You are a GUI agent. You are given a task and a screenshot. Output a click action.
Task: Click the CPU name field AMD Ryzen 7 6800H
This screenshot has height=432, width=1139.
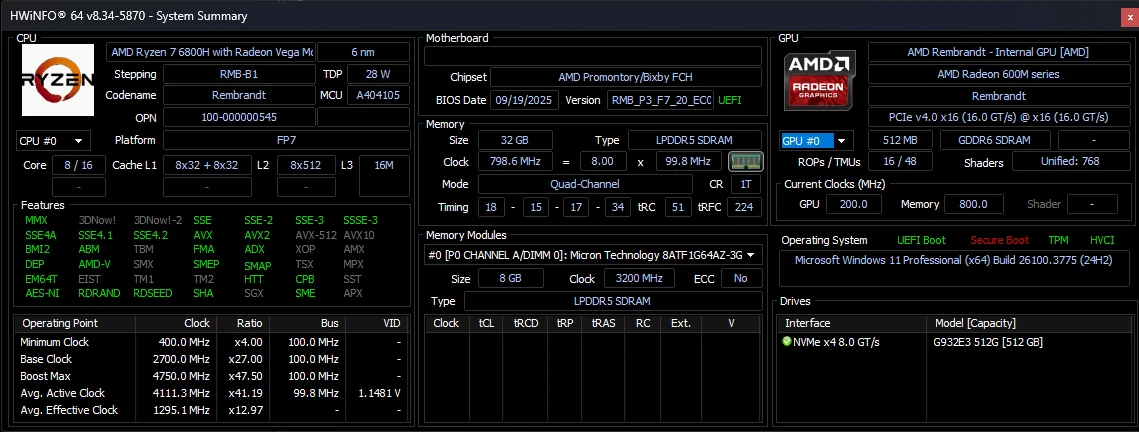[x=211, y=52]
